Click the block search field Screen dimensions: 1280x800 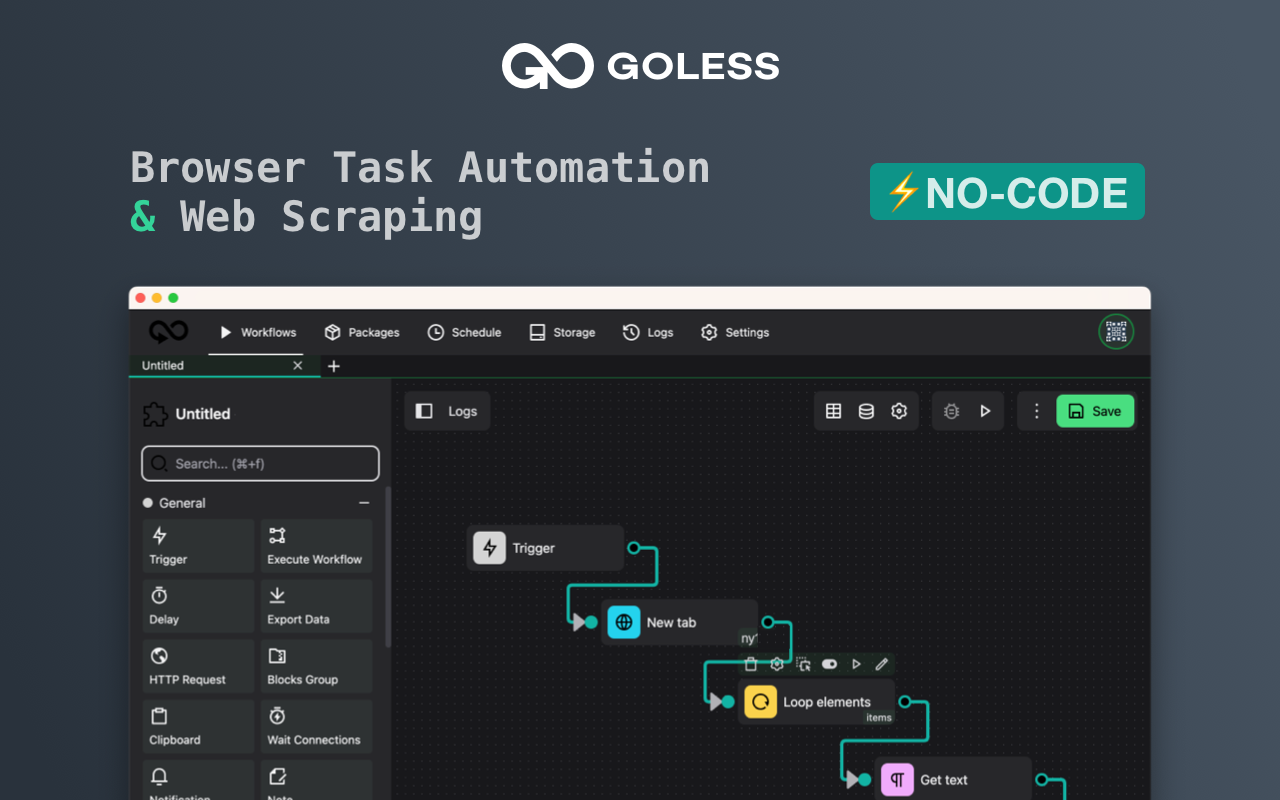[260, 463]
